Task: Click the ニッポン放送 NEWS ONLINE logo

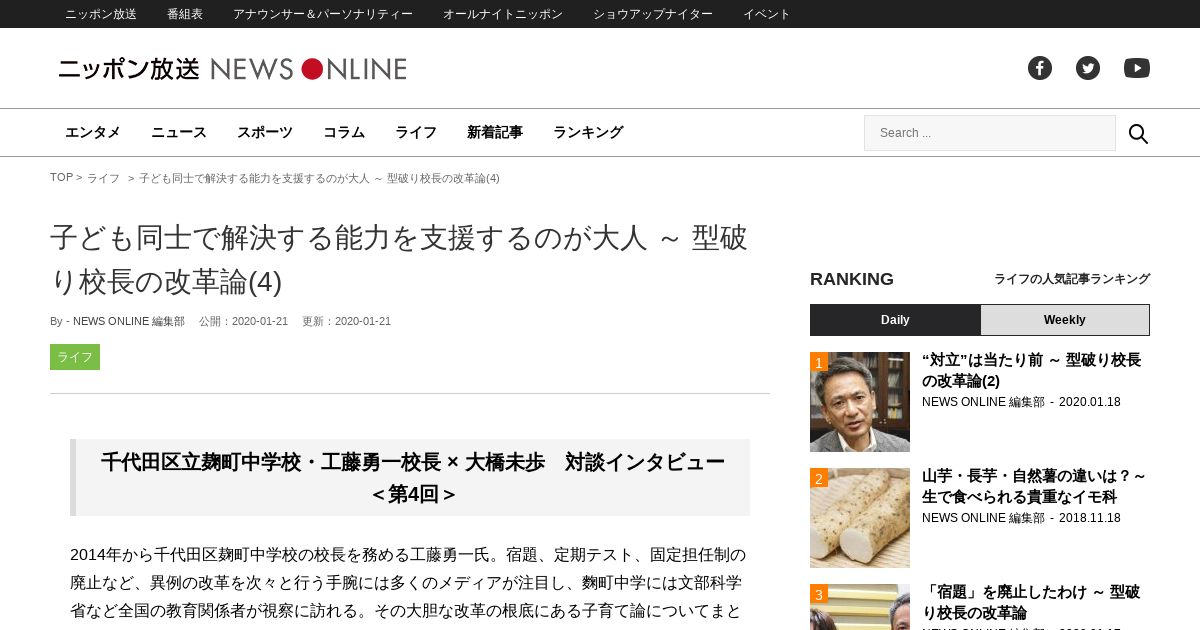Action: pos(232,68)
